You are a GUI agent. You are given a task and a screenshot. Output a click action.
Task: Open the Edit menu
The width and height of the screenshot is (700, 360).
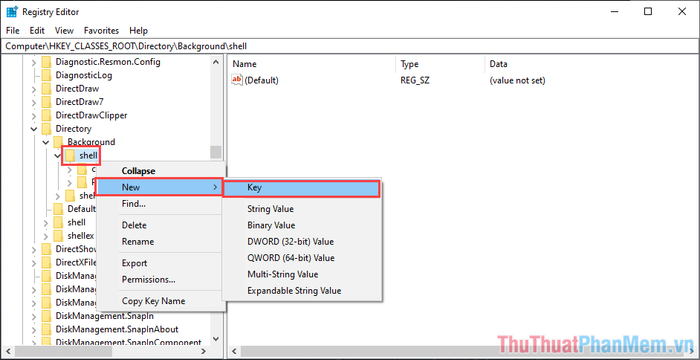click(37, 31)
